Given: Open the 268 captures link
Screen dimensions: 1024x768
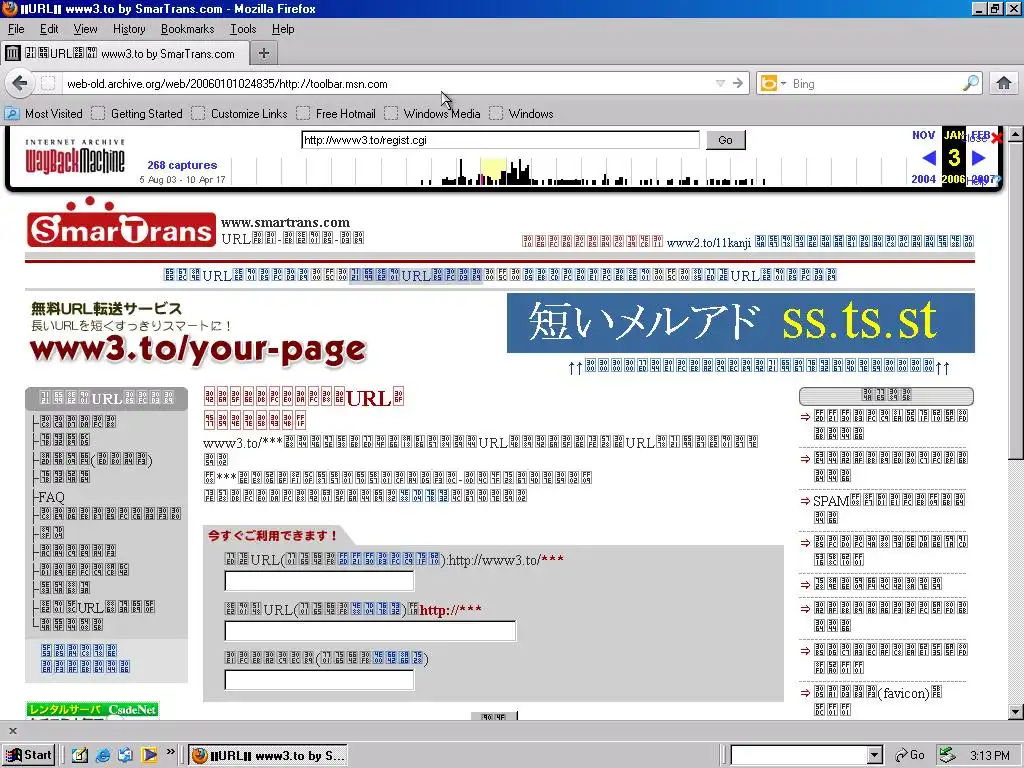Looking at the screenshot, I should pyautogui.click(x=182, y=165).
